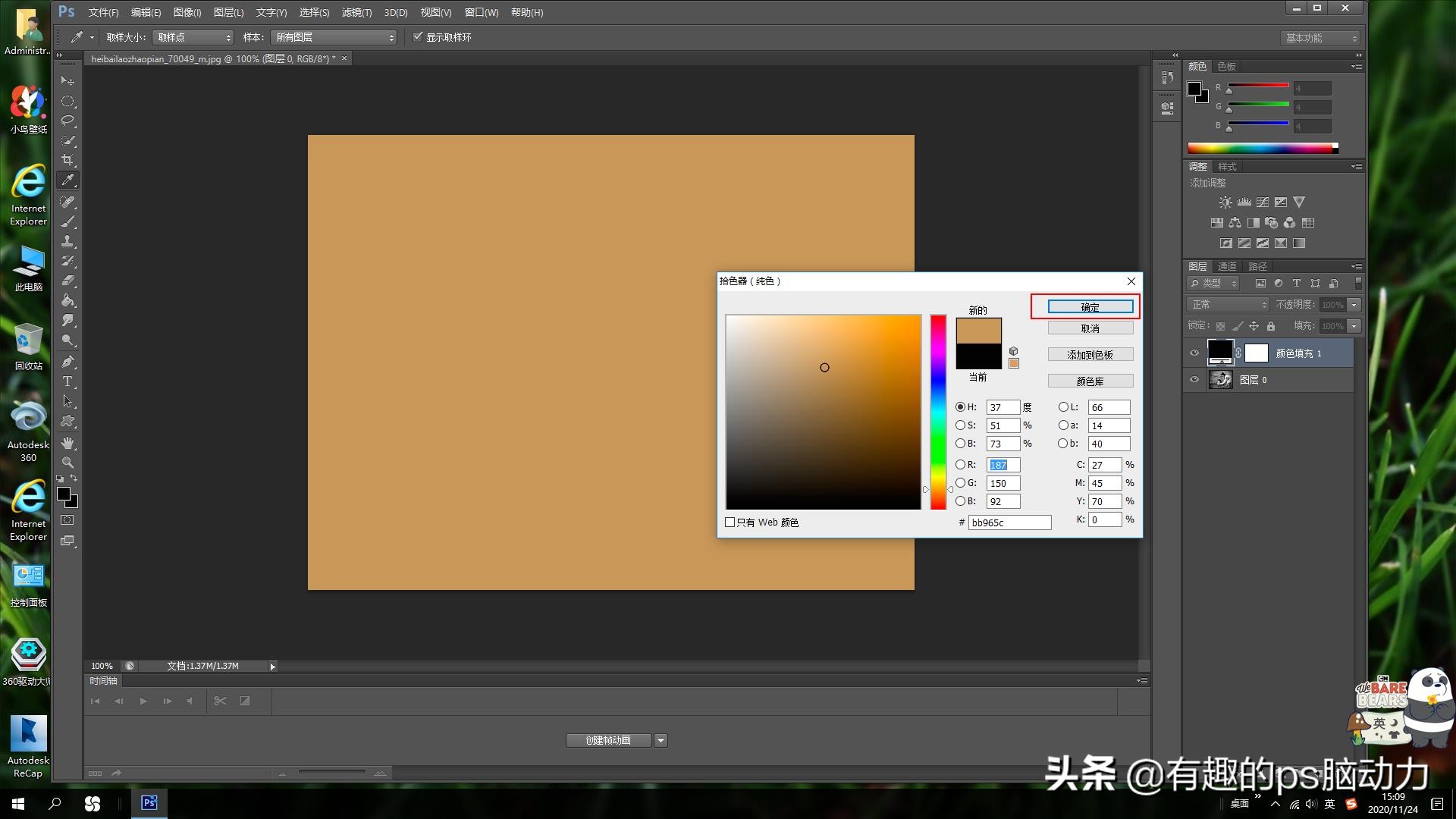
Task: Check the 只有 Web 颜色 checkbox
Action: coord(730,522)
